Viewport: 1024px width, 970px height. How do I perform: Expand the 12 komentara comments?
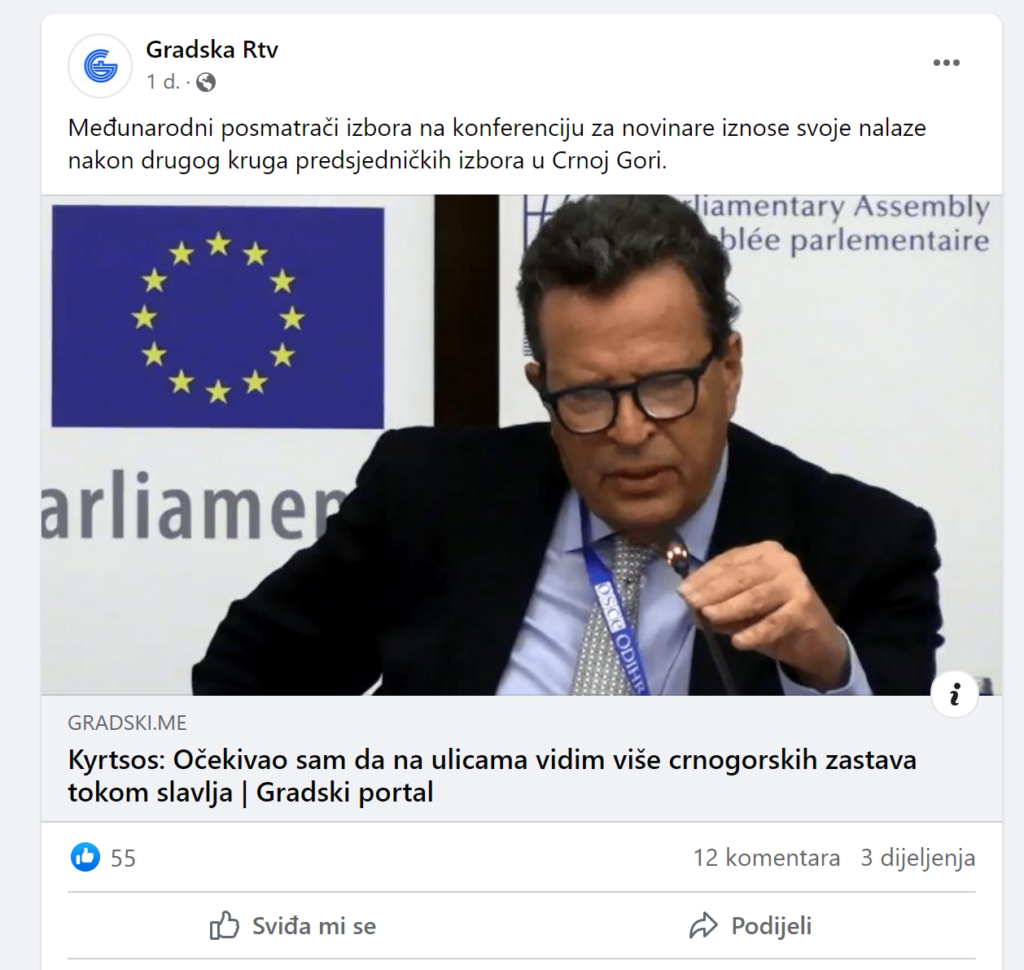coord(767,858)
